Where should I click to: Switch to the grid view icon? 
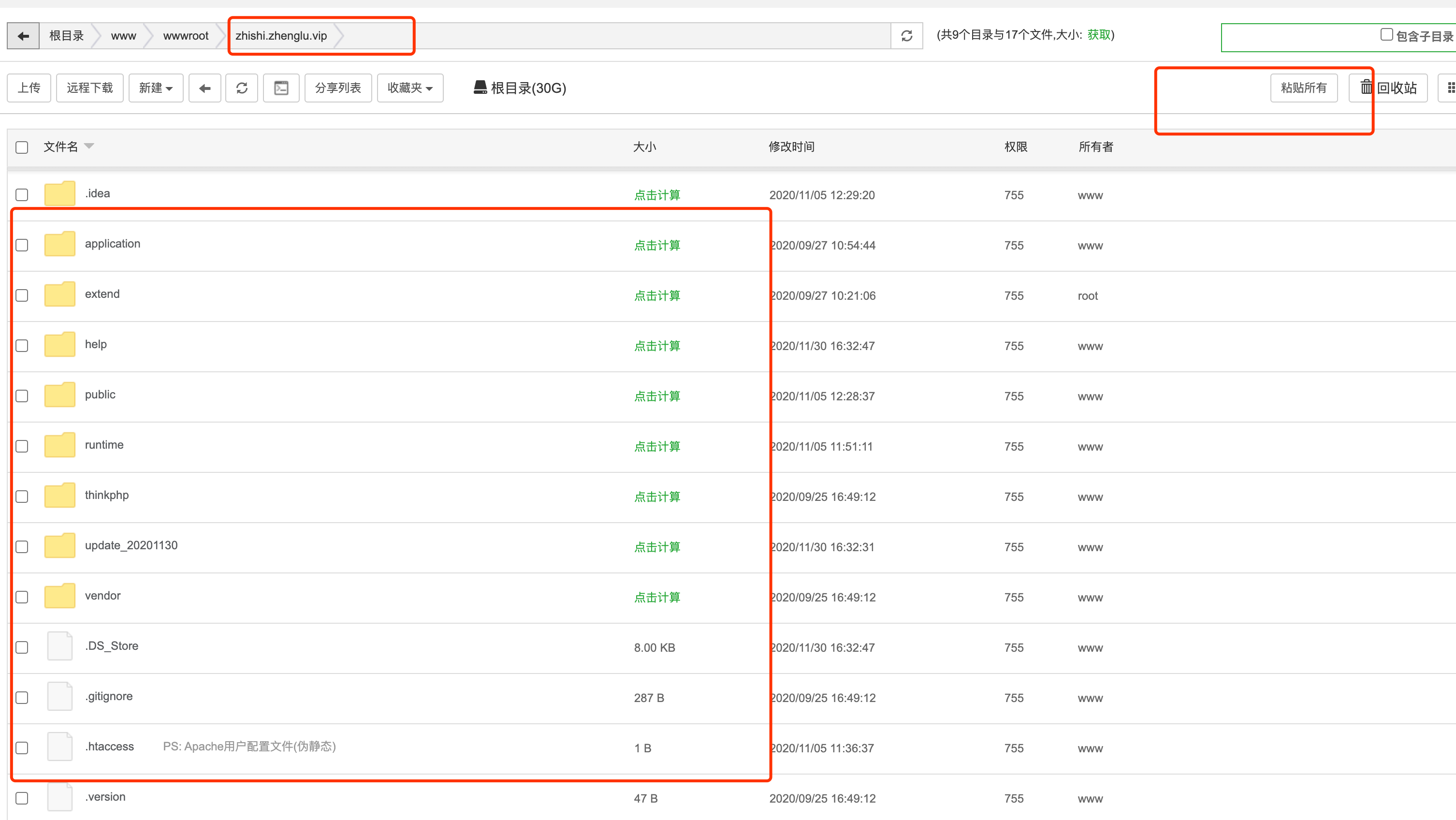coord(1450,88)
